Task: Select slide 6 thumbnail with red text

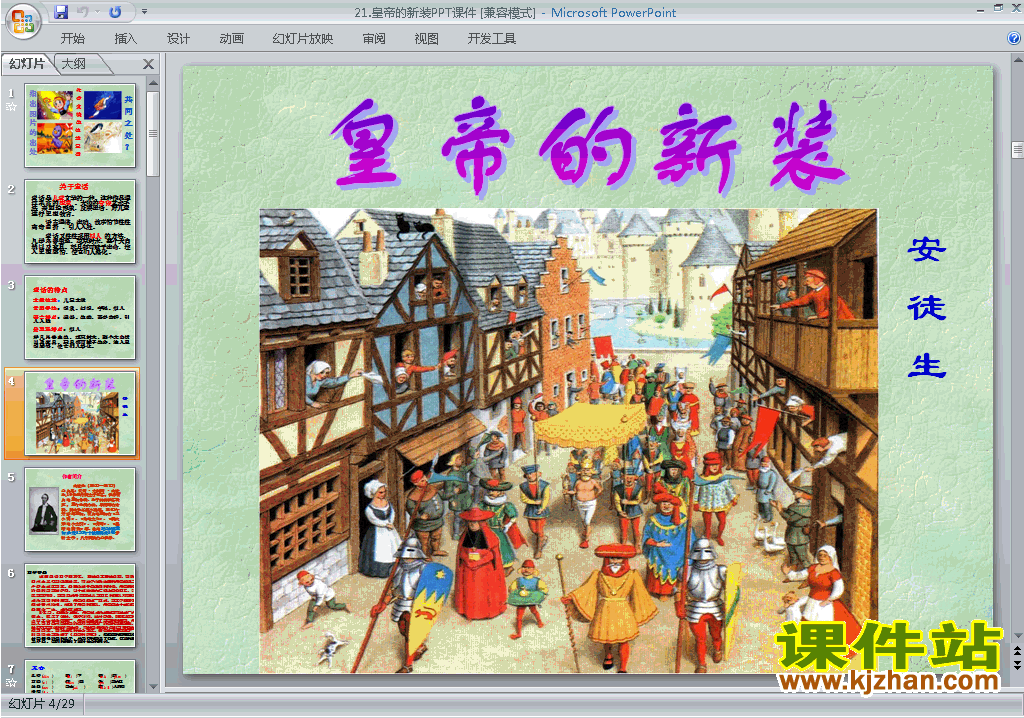Action: click(x=80, y=606)
